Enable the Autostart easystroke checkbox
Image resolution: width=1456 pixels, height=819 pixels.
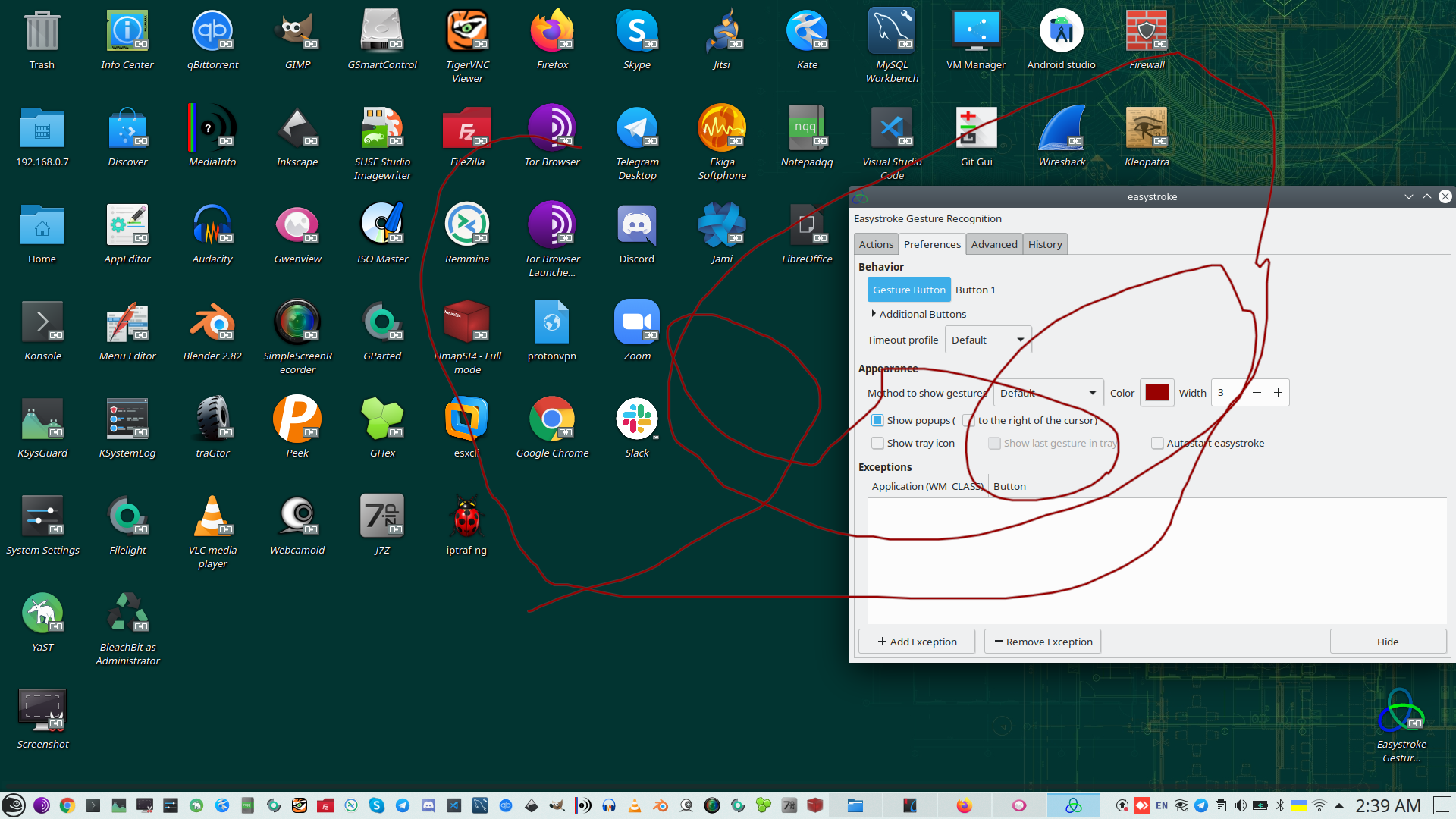(x=1157, y=443)
